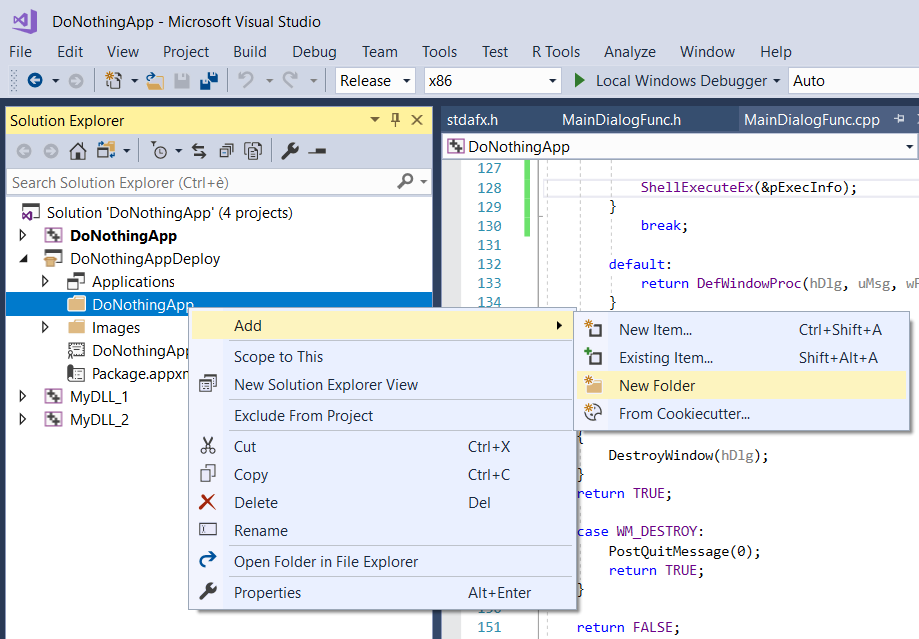The image size is (919, 639).
Task: Click the Redo arrow icon
Action: point(291,80)
